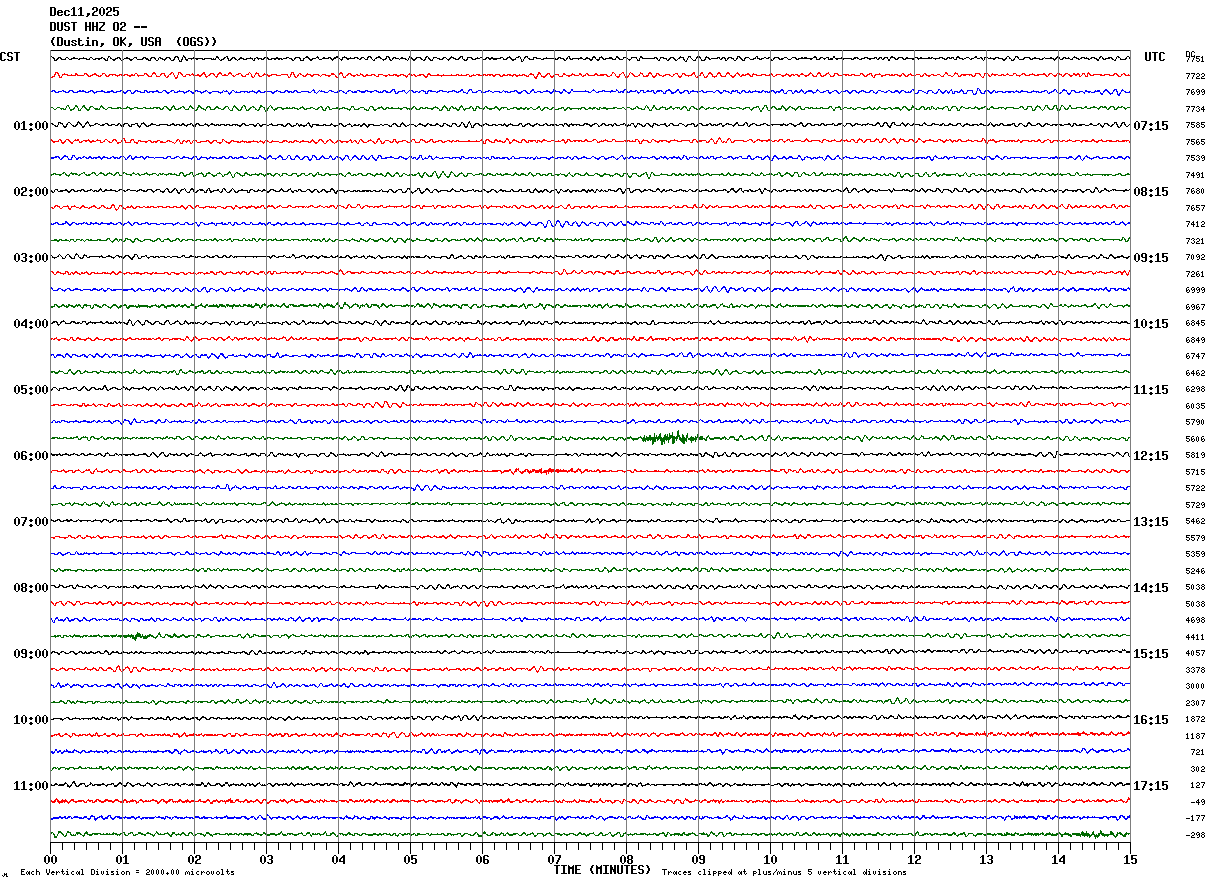
Task: Click the -49 DC offset value
Action: coord(1197,802)
